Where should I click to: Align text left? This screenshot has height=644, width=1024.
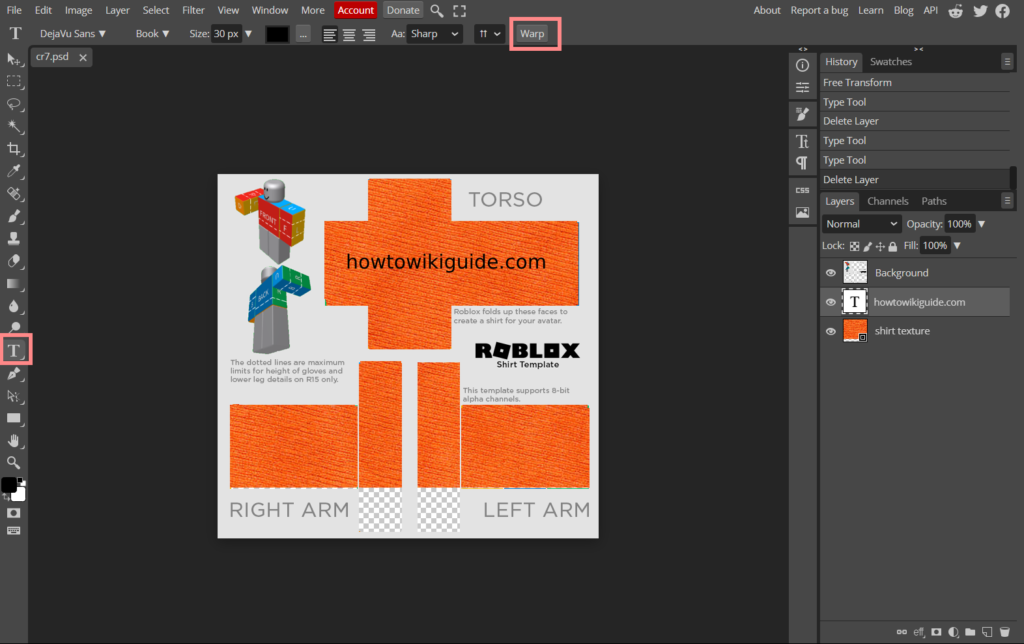click(330, 34)
